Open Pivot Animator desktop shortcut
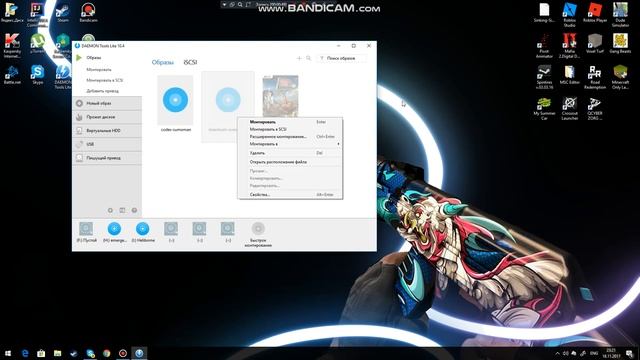 click(x=544, y=46)
